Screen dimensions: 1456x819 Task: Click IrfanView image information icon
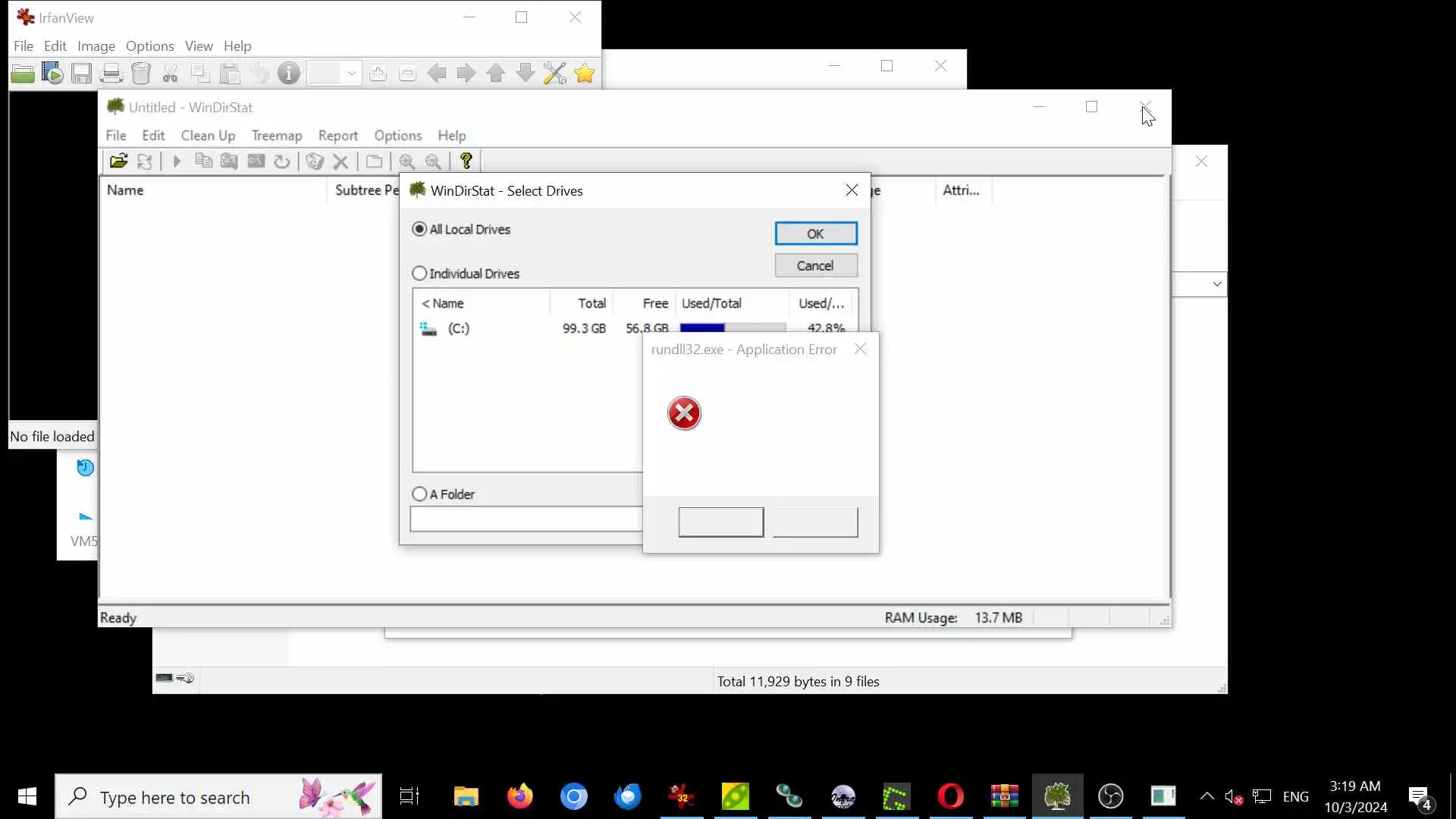(x=288, y=74)
